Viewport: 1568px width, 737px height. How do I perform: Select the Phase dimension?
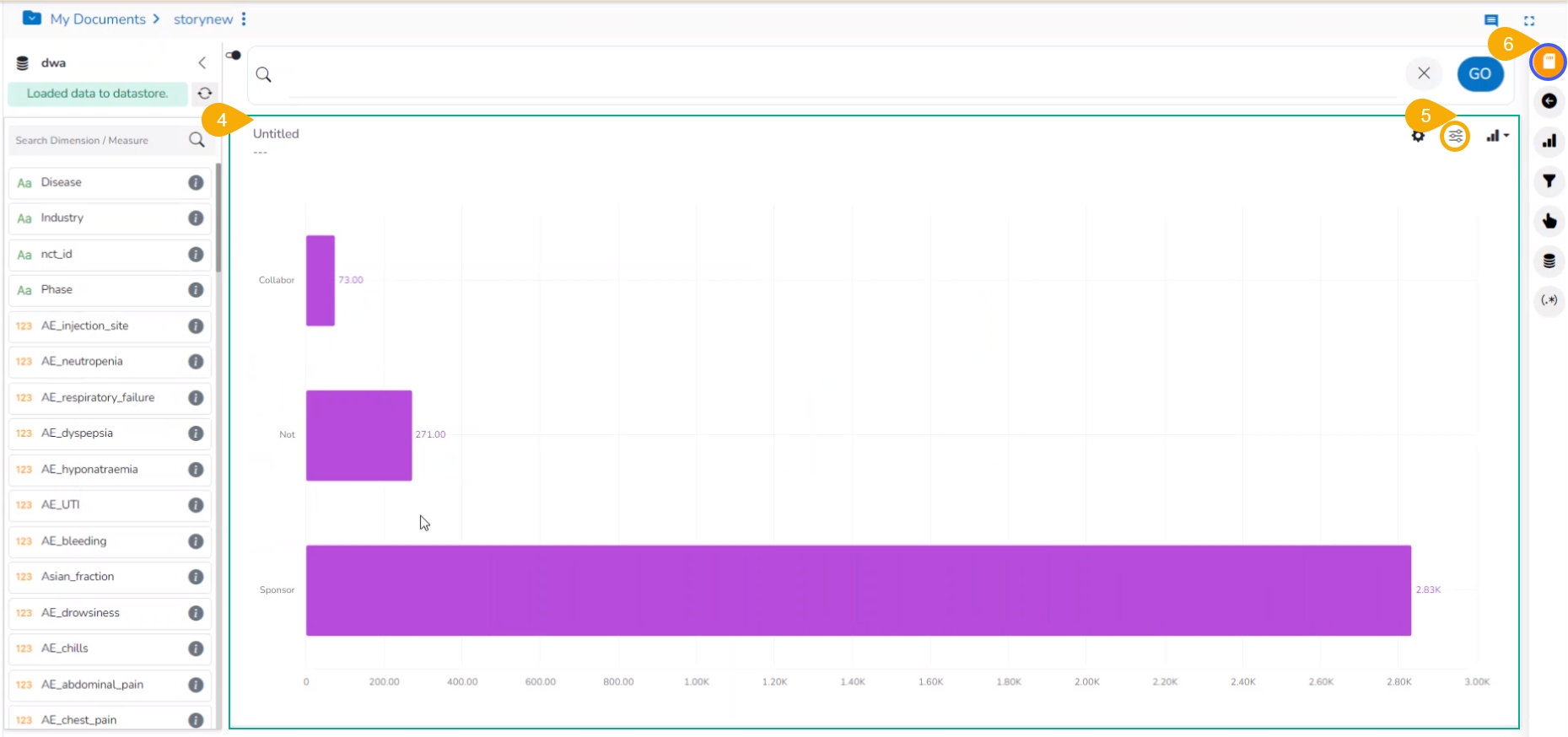tap(110, 290)
